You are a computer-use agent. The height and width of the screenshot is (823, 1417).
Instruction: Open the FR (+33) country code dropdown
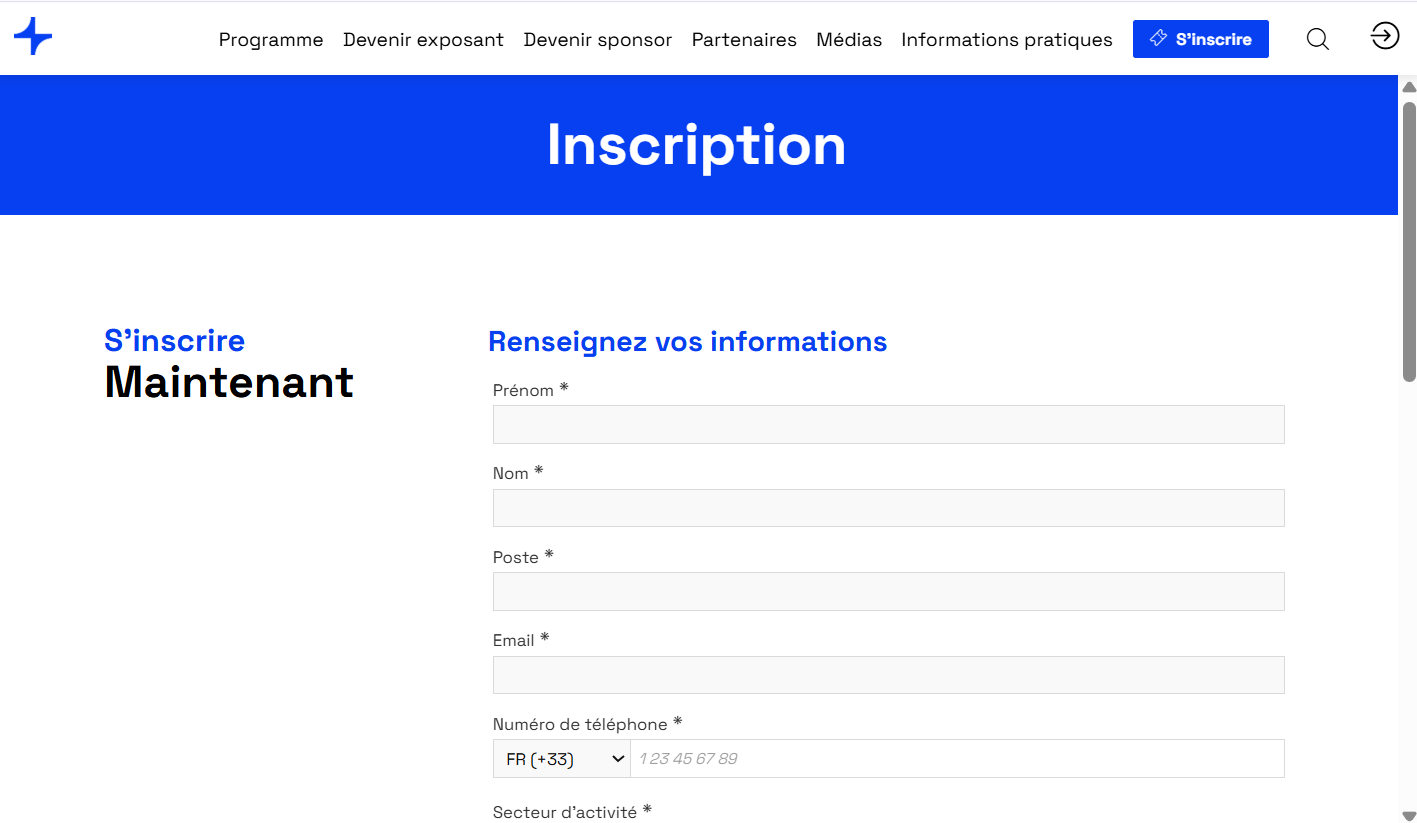coord(562,759)
